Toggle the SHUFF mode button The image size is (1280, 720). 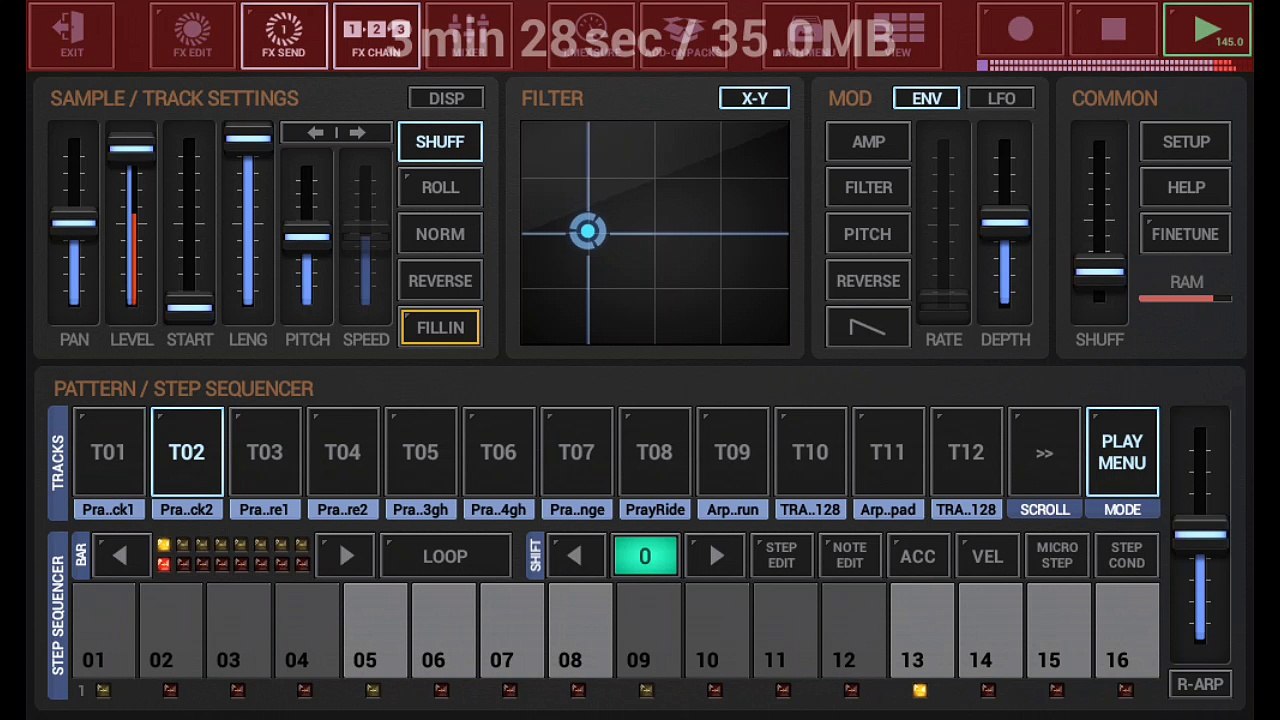(x=440, y=142)
